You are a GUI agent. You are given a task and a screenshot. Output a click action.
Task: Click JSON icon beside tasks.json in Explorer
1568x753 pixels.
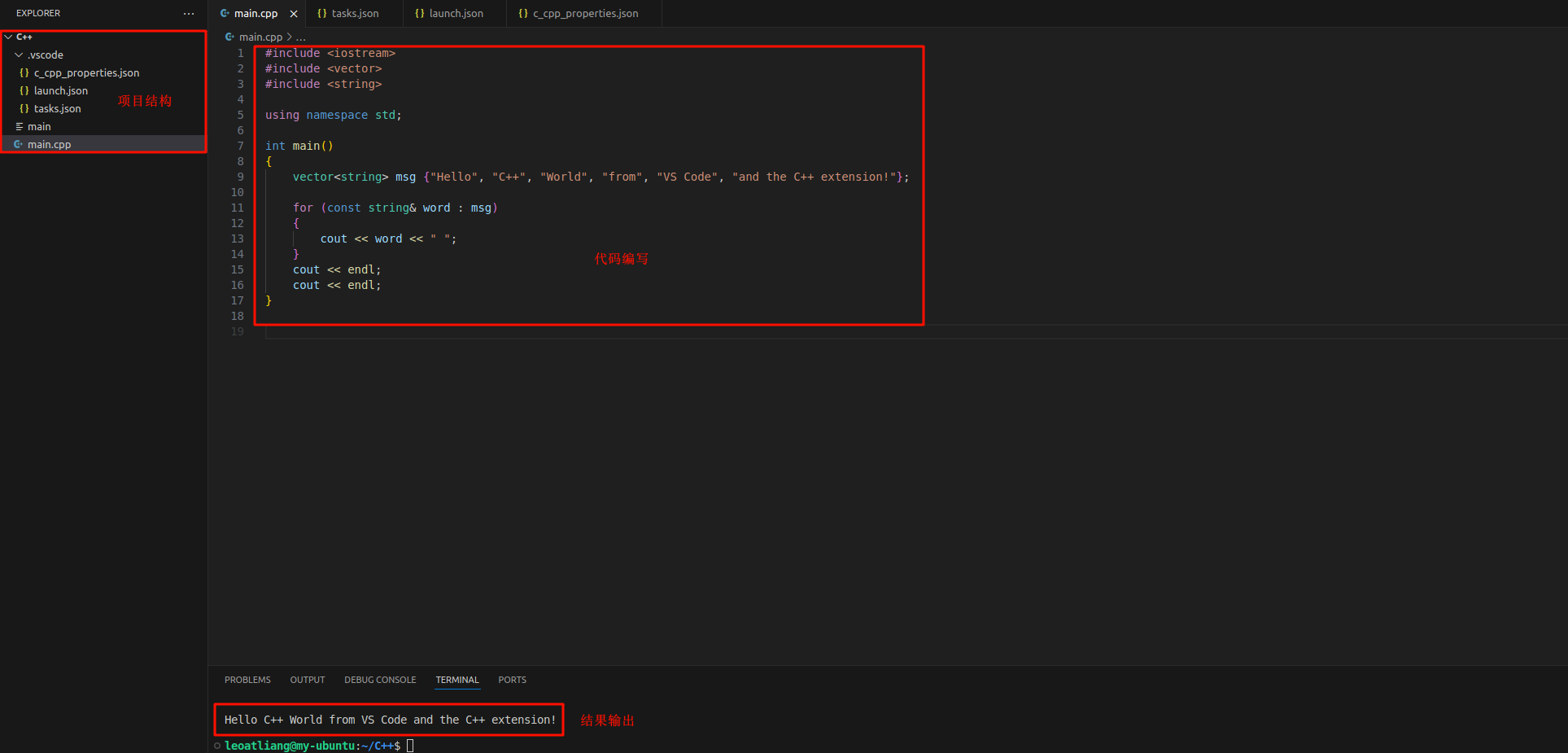coord(24,108)
